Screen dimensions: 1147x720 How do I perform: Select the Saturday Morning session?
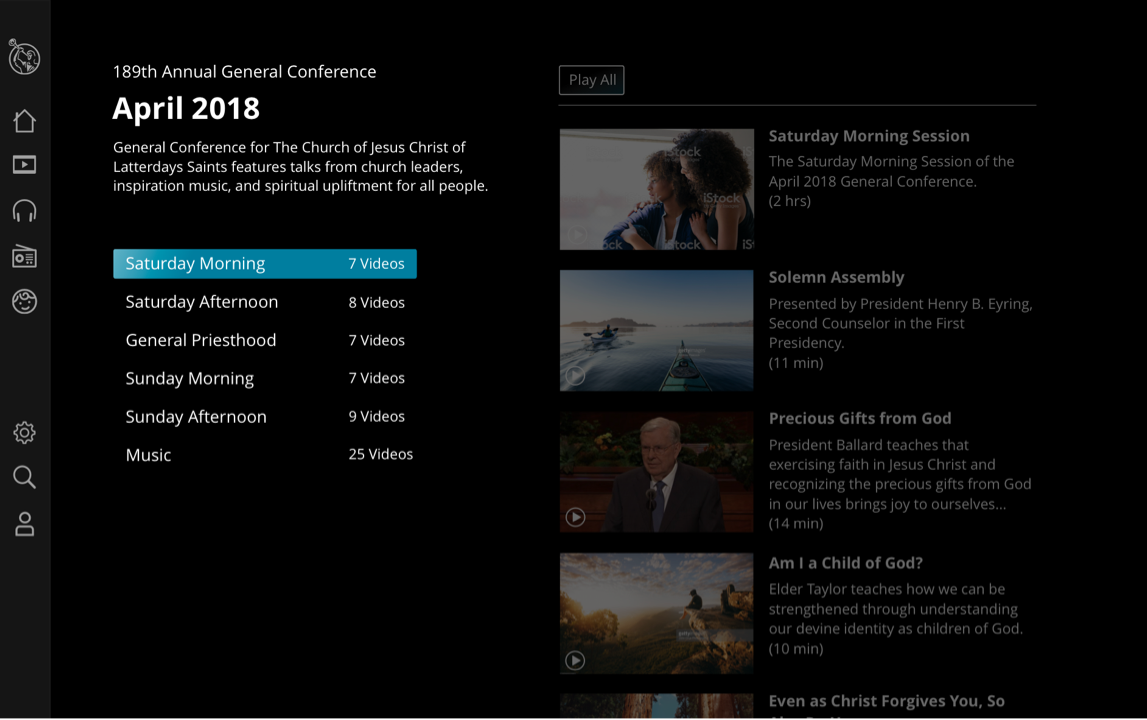265,263
